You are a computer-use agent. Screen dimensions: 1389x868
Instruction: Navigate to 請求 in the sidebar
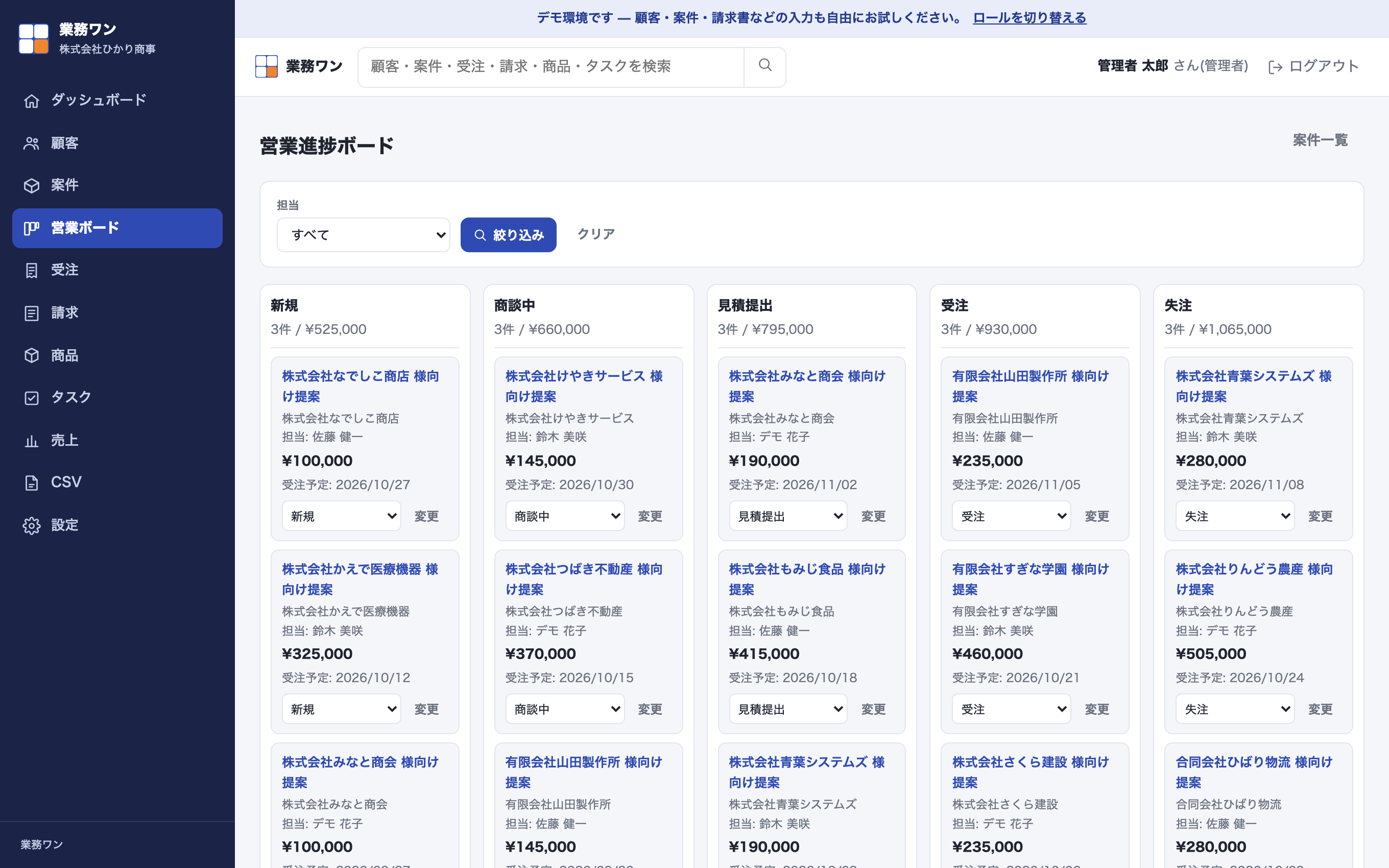(117, 313)
